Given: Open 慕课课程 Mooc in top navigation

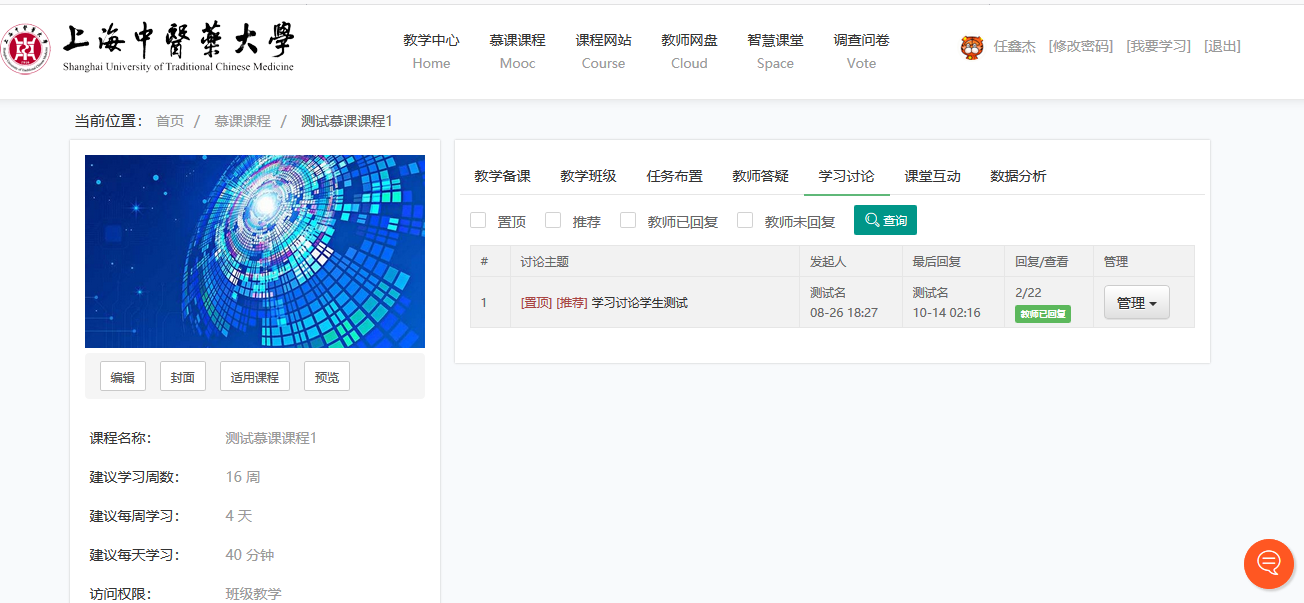Looking at the screenshot, I should click(517, 51).
